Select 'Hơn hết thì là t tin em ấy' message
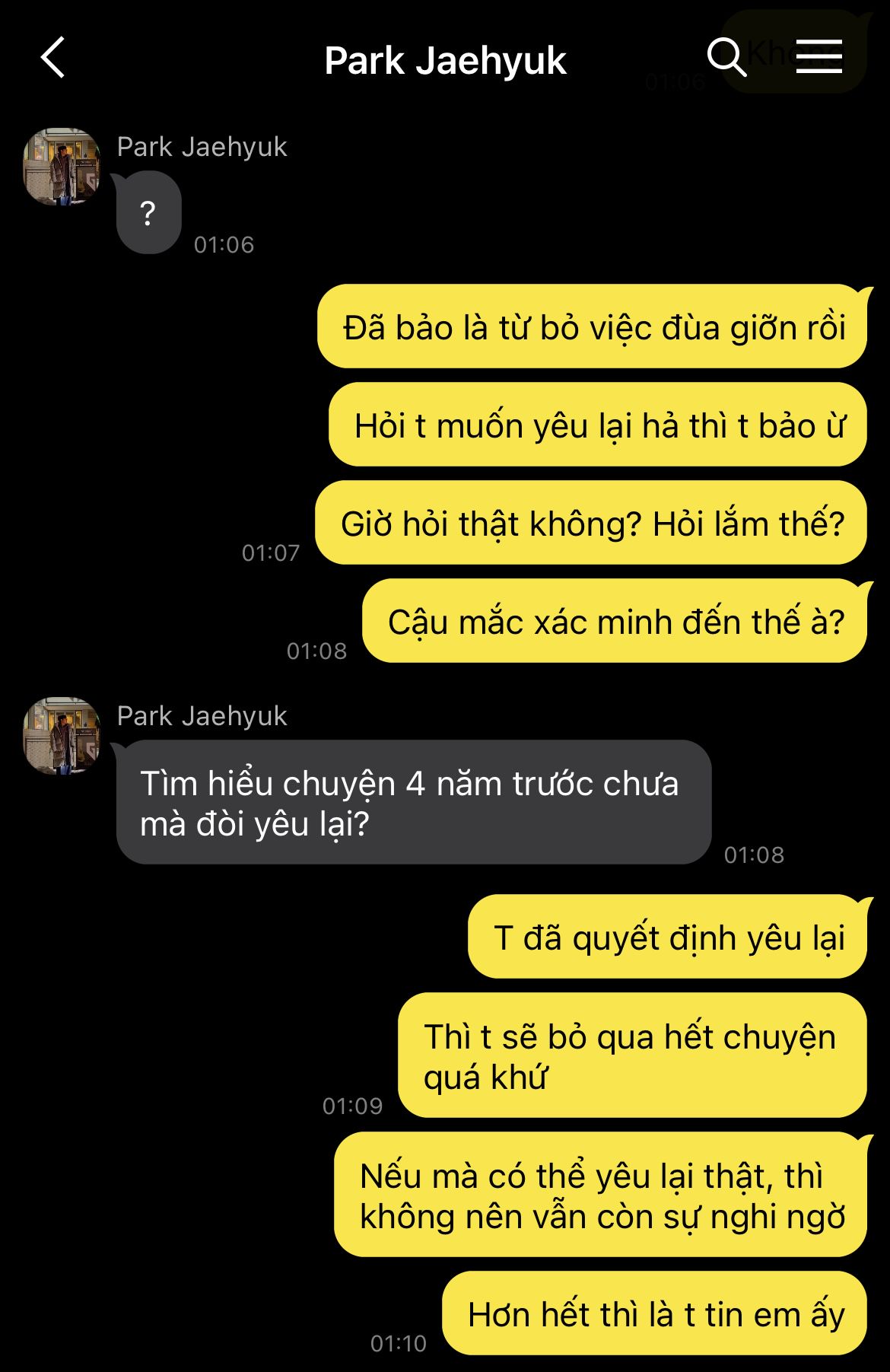Viewport: 890px width, 1372px height. 655,1314
